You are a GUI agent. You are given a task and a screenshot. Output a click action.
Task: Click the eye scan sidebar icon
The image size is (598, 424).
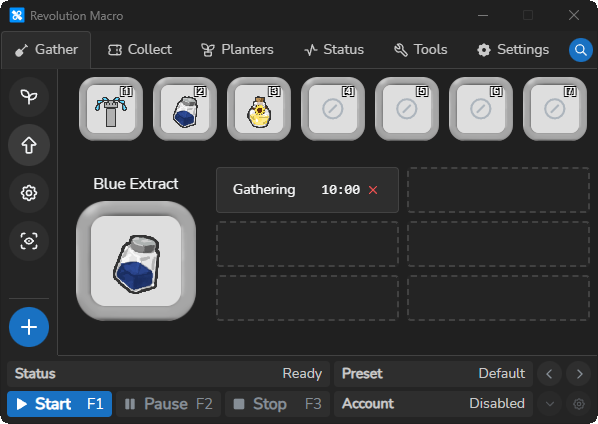[x=29, y=241]
